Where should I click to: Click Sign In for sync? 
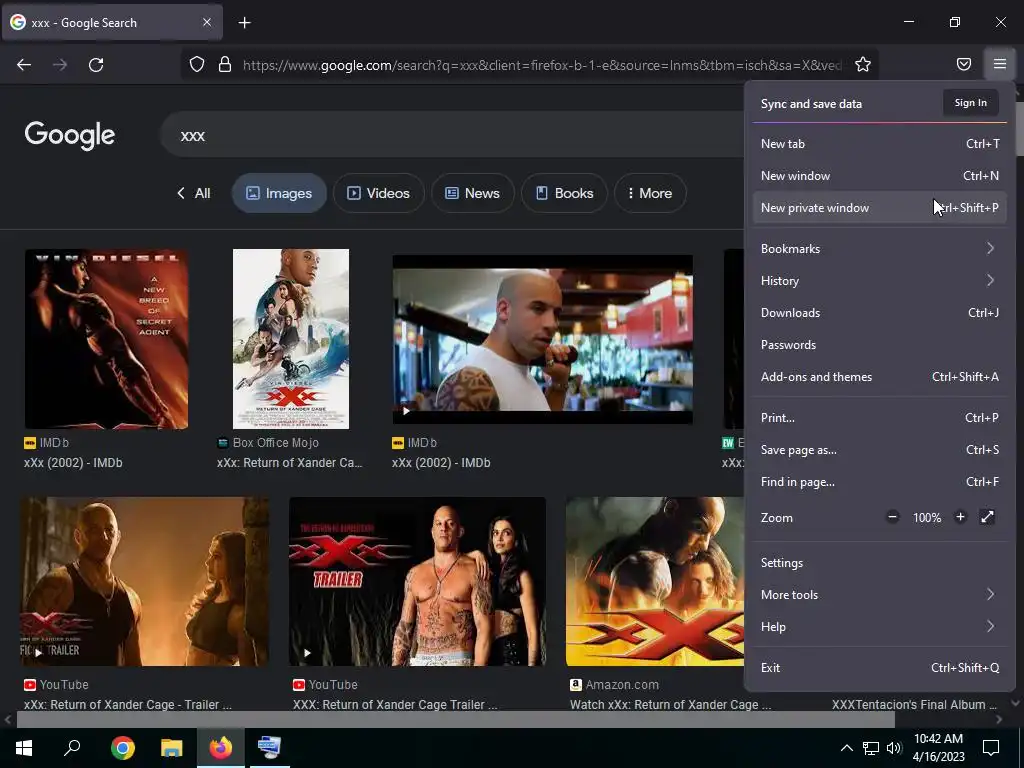pos(970,103)
